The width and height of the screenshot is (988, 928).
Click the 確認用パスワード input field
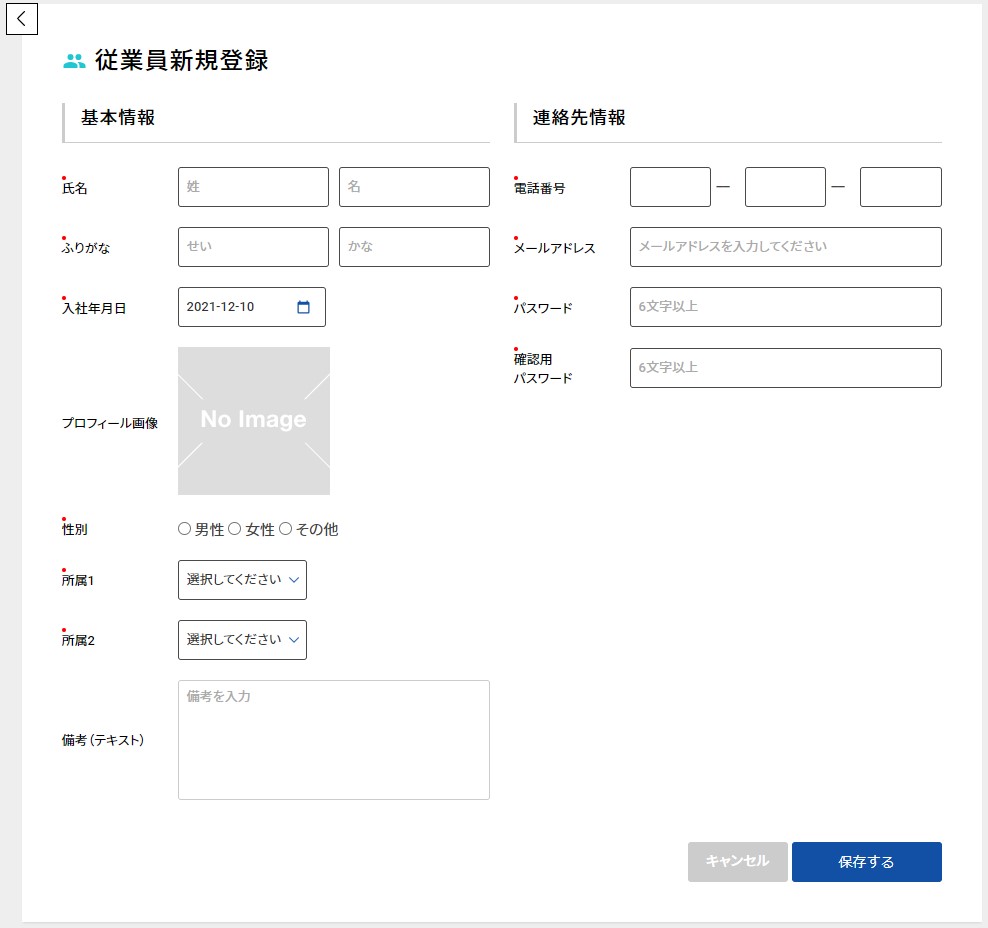[x=785, y=368]
